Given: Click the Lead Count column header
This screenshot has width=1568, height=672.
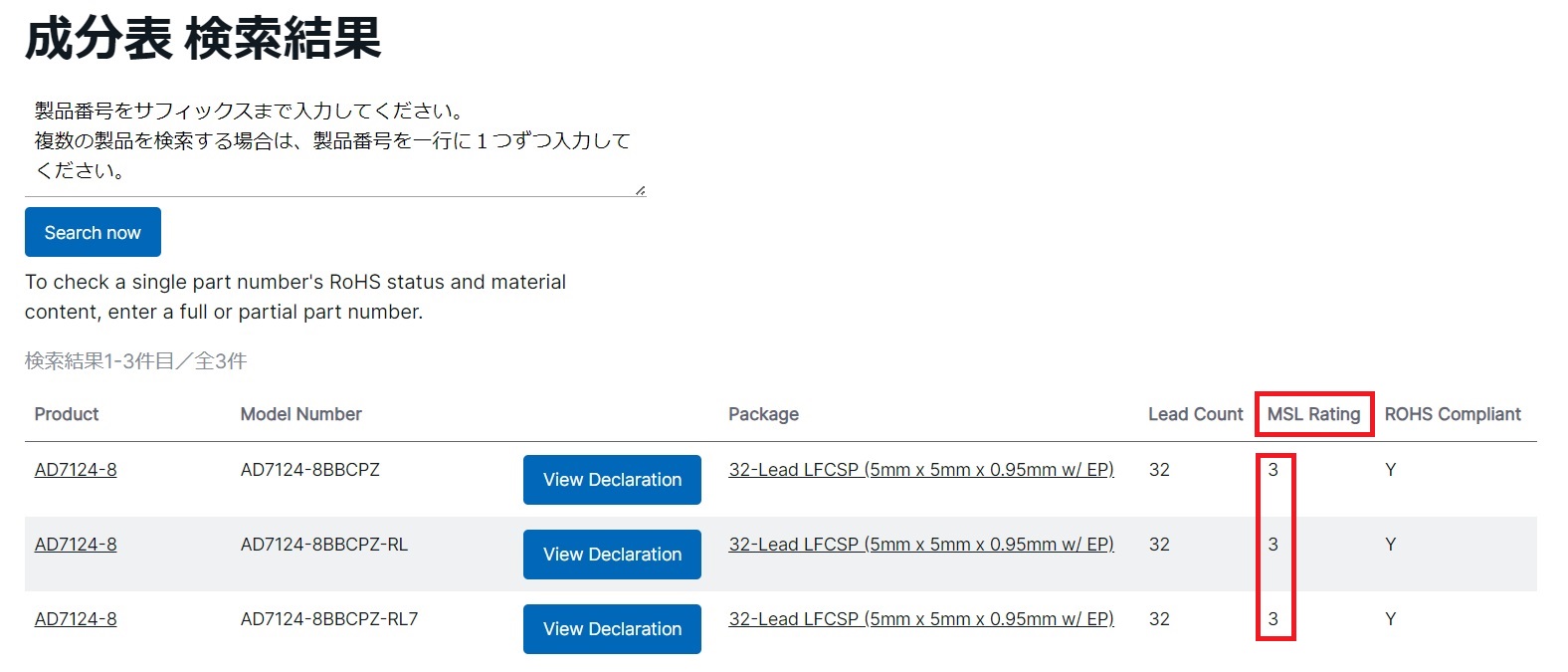Looking at the screenshot, I should [x=1195, y=414].
